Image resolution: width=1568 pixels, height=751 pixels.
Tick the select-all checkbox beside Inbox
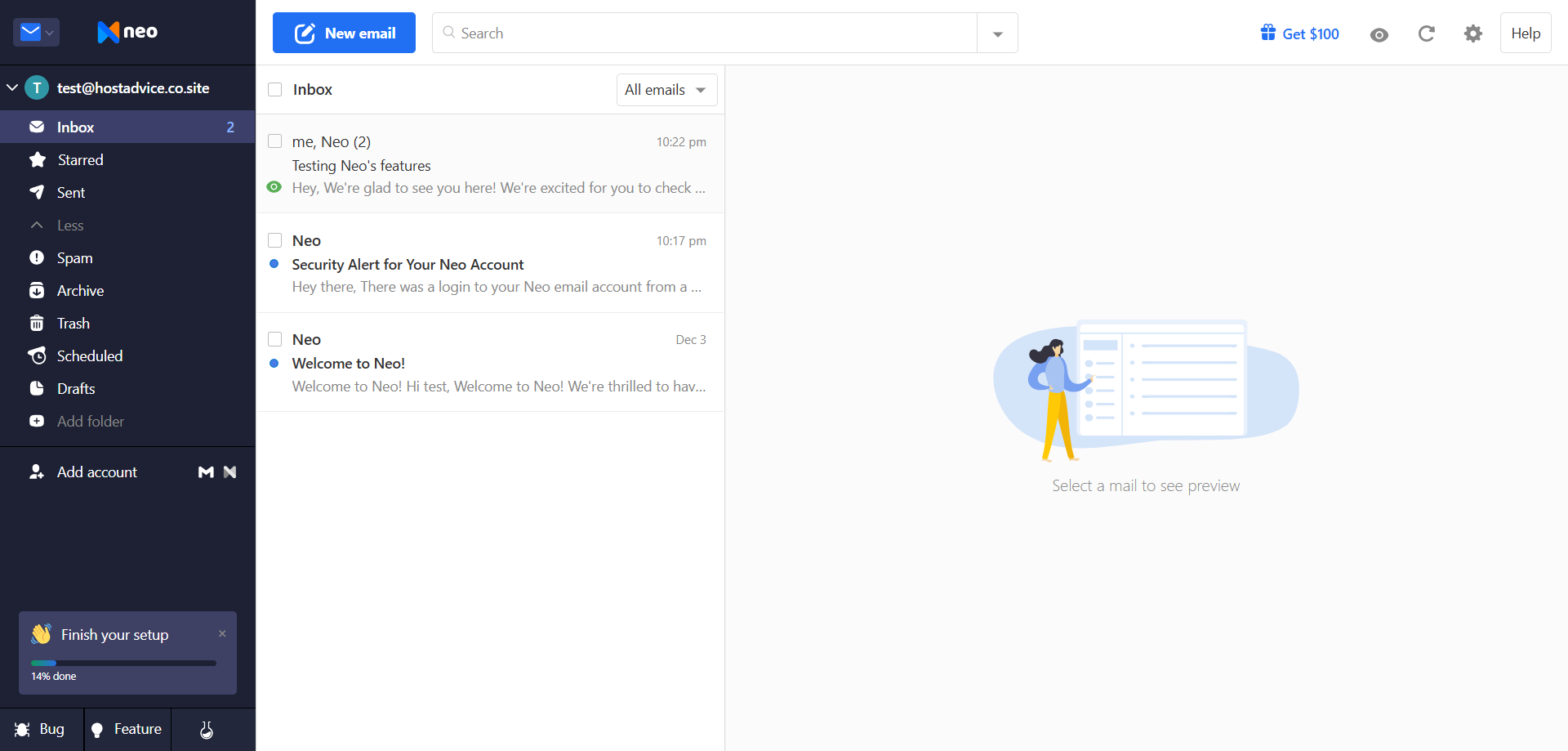[275, 89]
